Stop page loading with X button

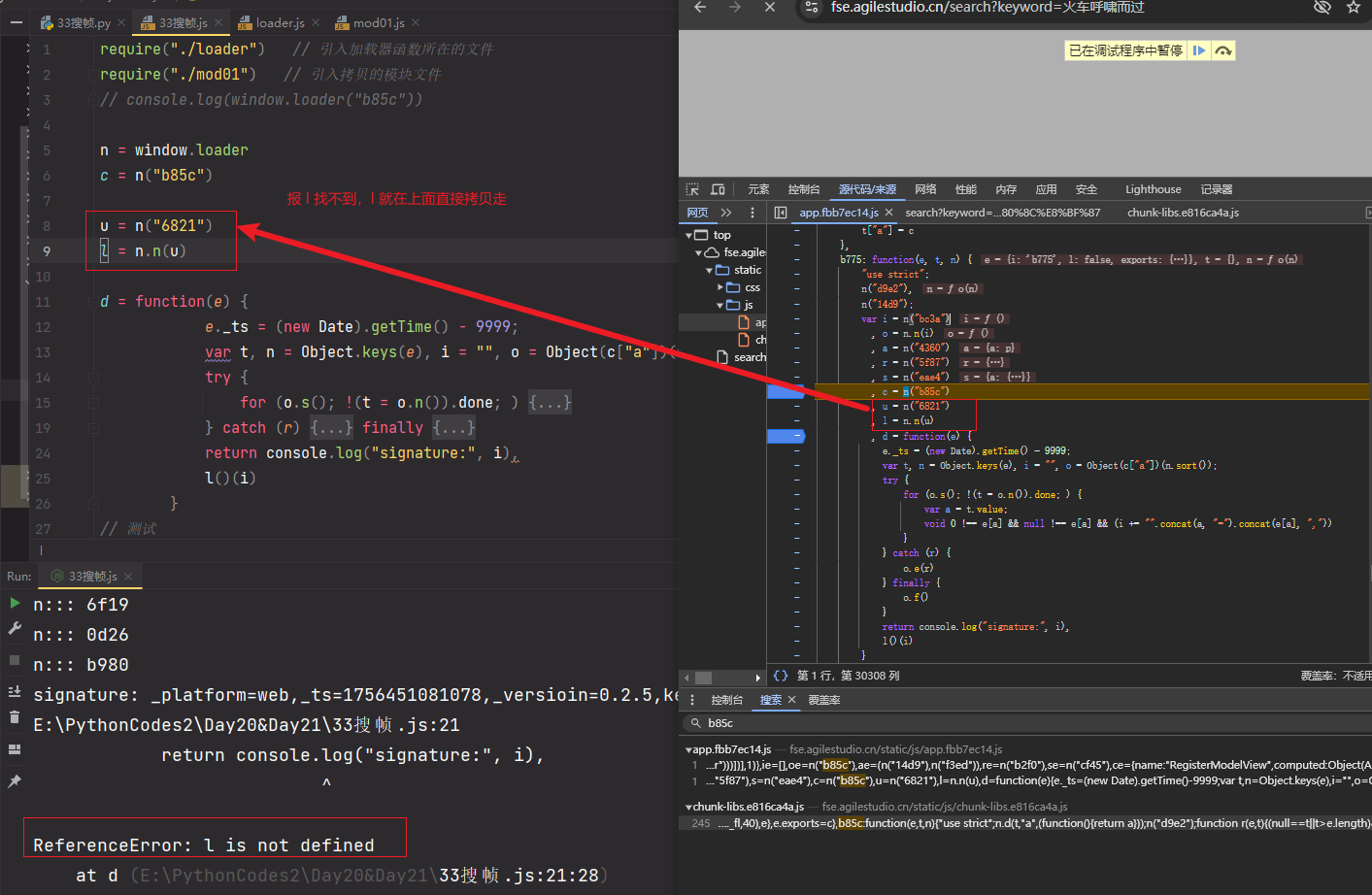[x=770, y=8]
